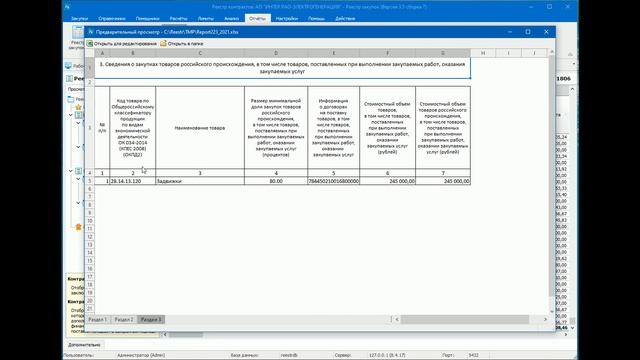Open the Помощь menu tab
Image resolution: width=640 pixels, height=360 pixels.
316,18
